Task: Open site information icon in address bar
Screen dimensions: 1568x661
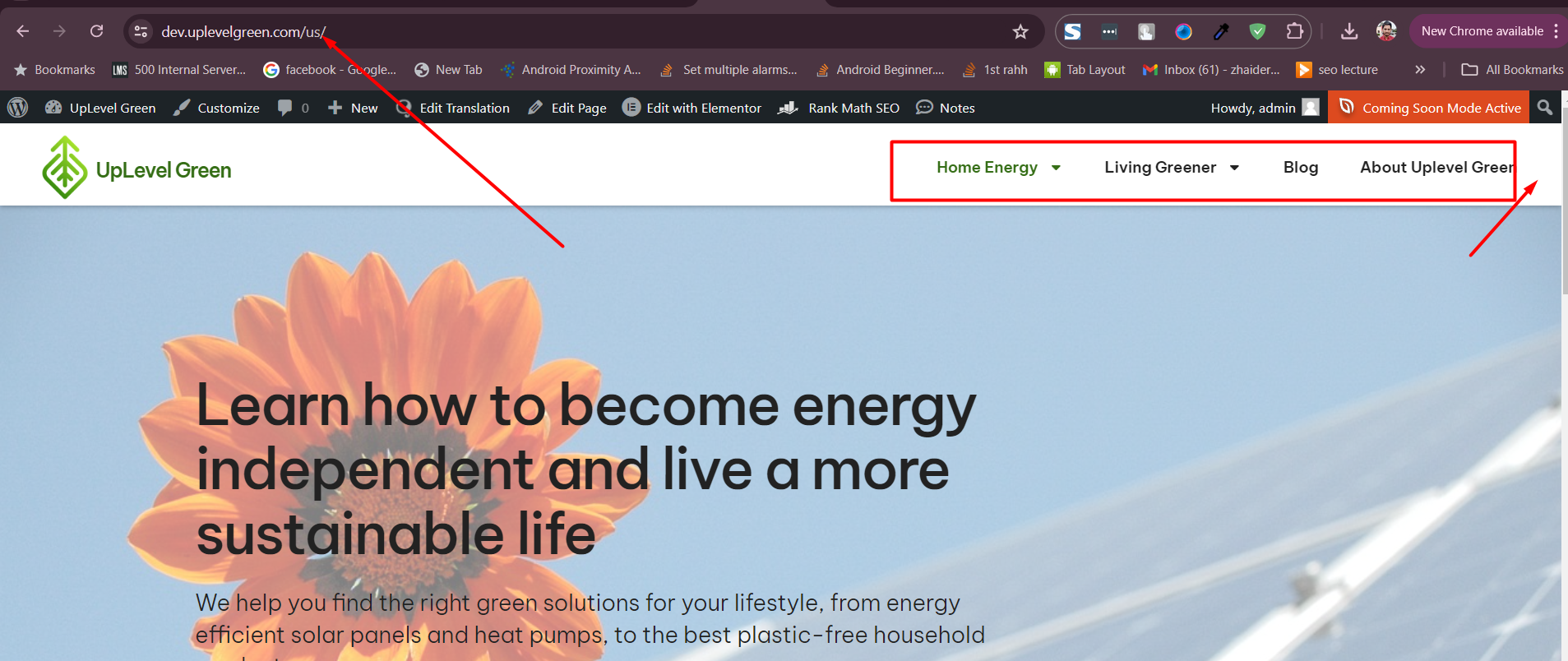Action: tap(141, 31)
